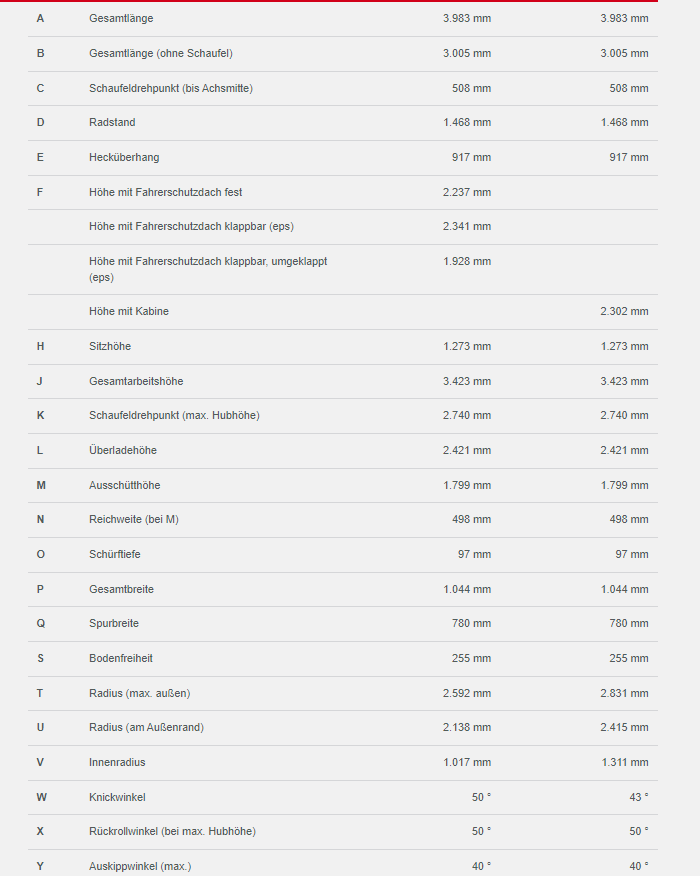Click the 2.831 mm outer radius value
Image resolution: width=700 pixels, height=876 pixels.
pyautogui.click(x=624, y=693)
